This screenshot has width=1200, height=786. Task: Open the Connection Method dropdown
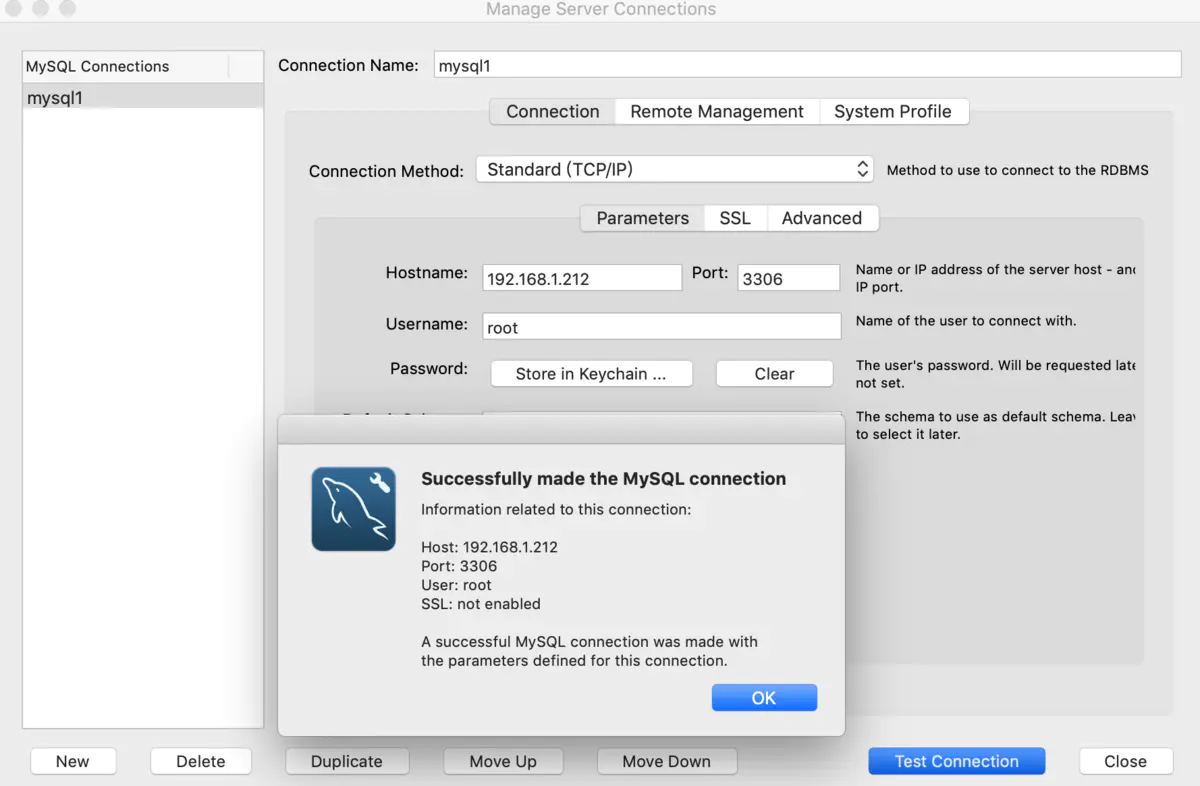(674, 169)
